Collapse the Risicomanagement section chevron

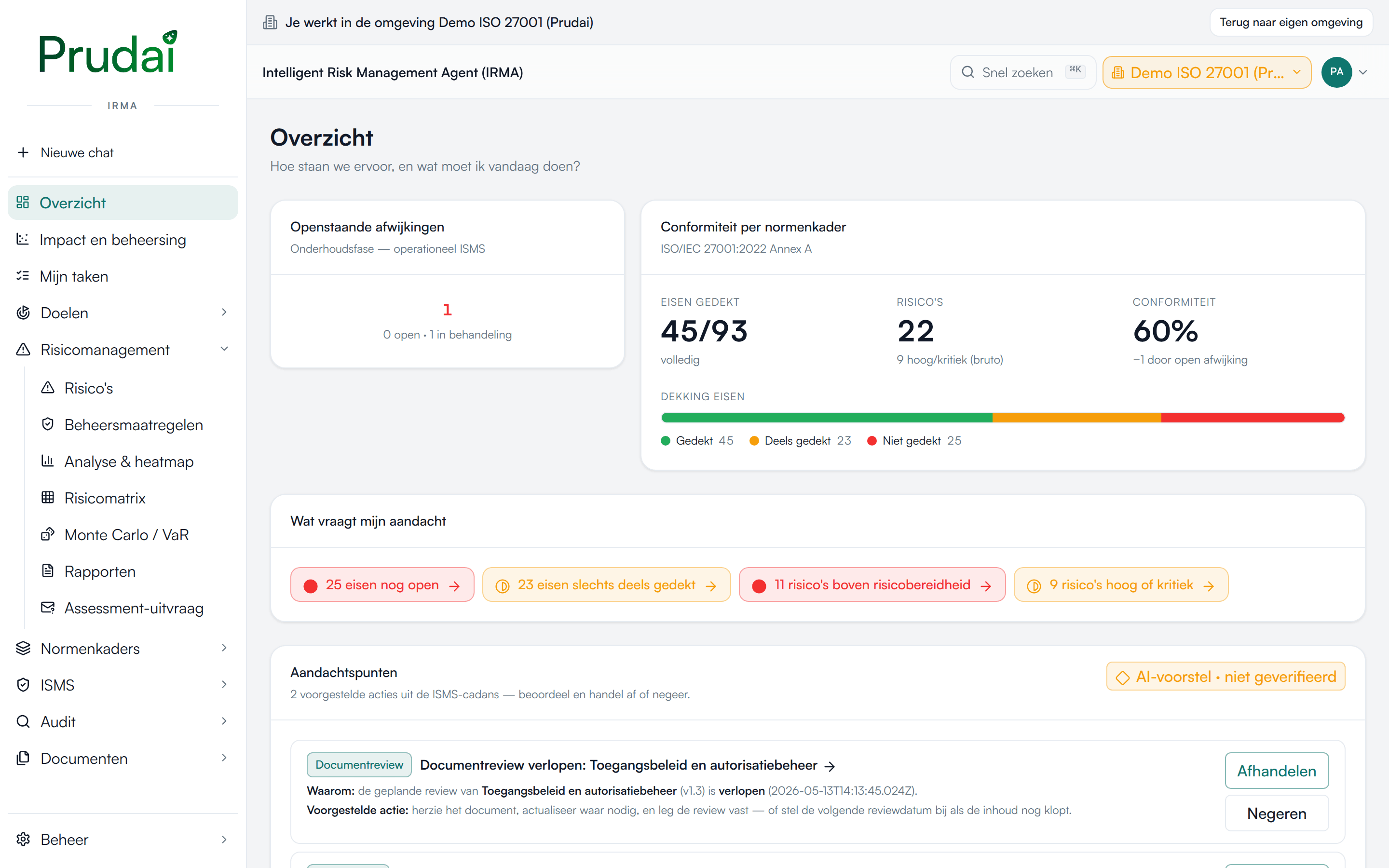point(224,349)
